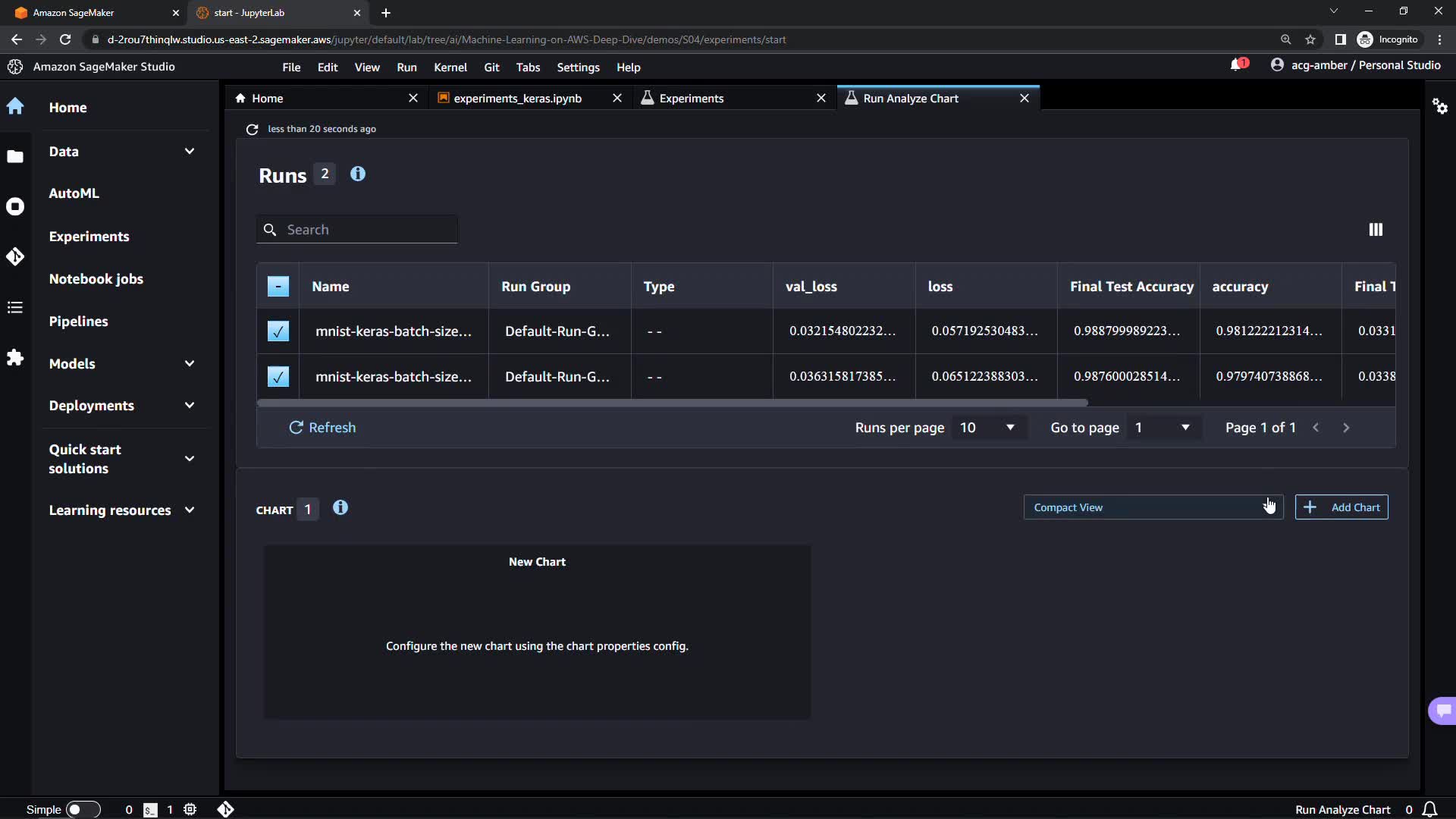The image size is (1456, 819).
Task: Open the Kernel menu
Action: (x=450, y=67)
